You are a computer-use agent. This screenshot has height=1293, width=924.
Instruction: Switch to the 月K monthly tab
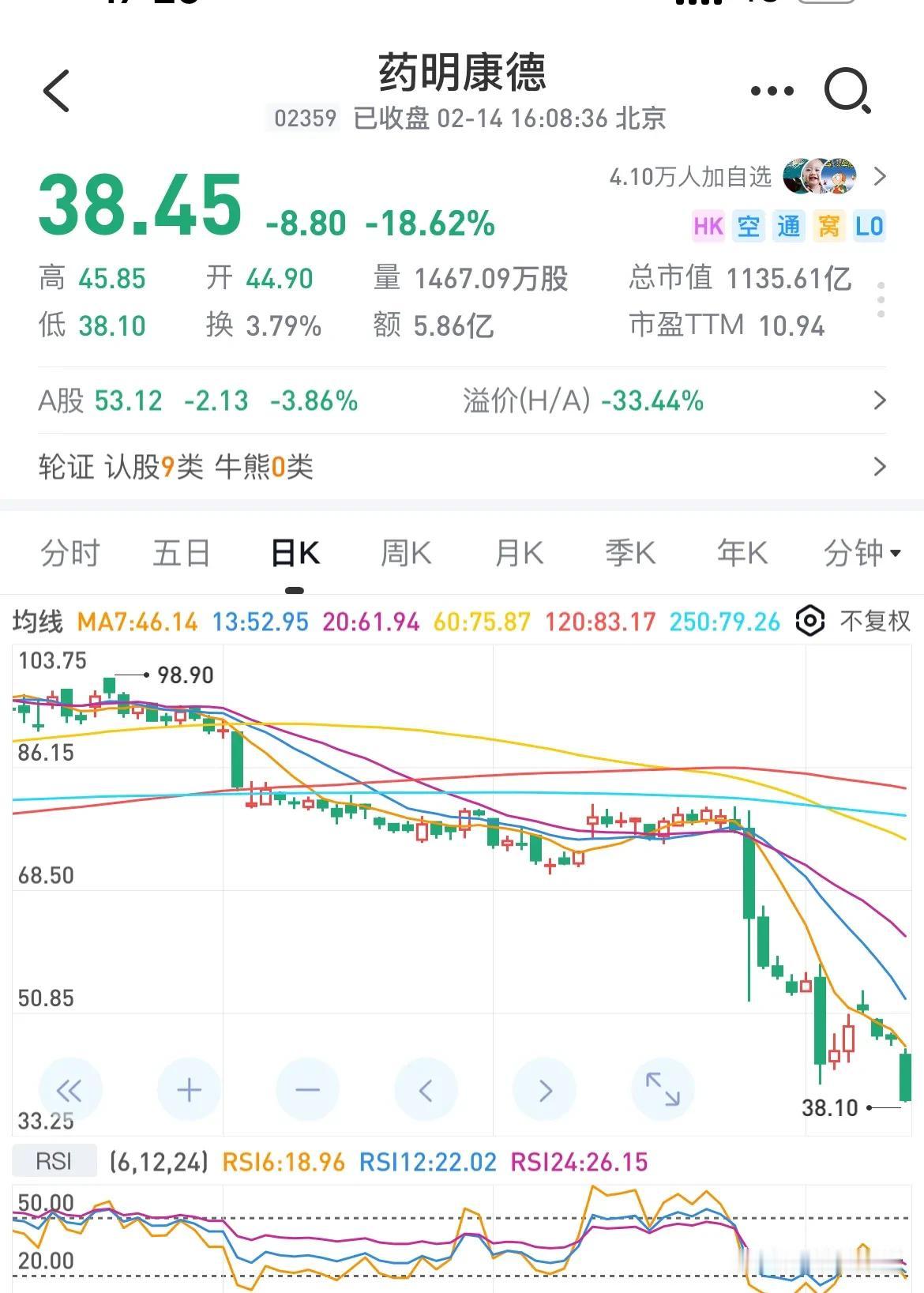click(519, 553)
